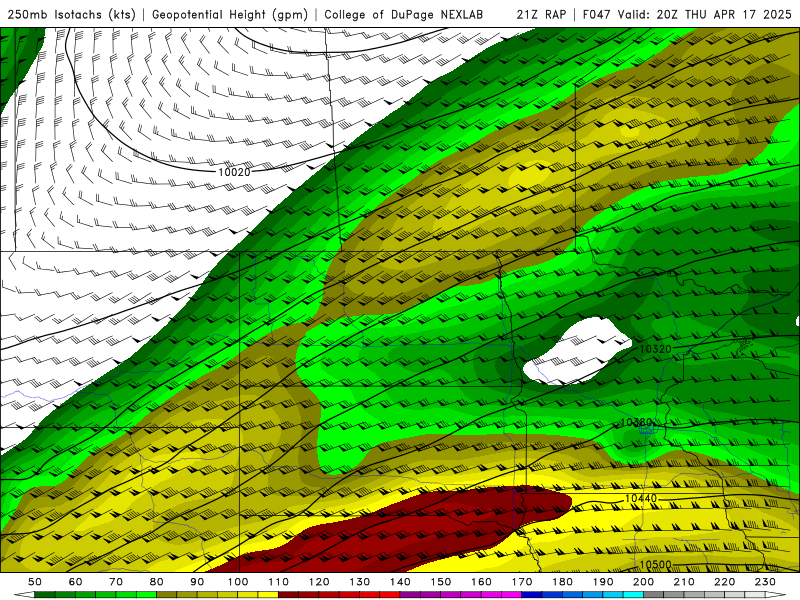Click the 180 value on the color scale
Image resolution: width=800 pixels, height=600 pixels.
click(563, 582)
